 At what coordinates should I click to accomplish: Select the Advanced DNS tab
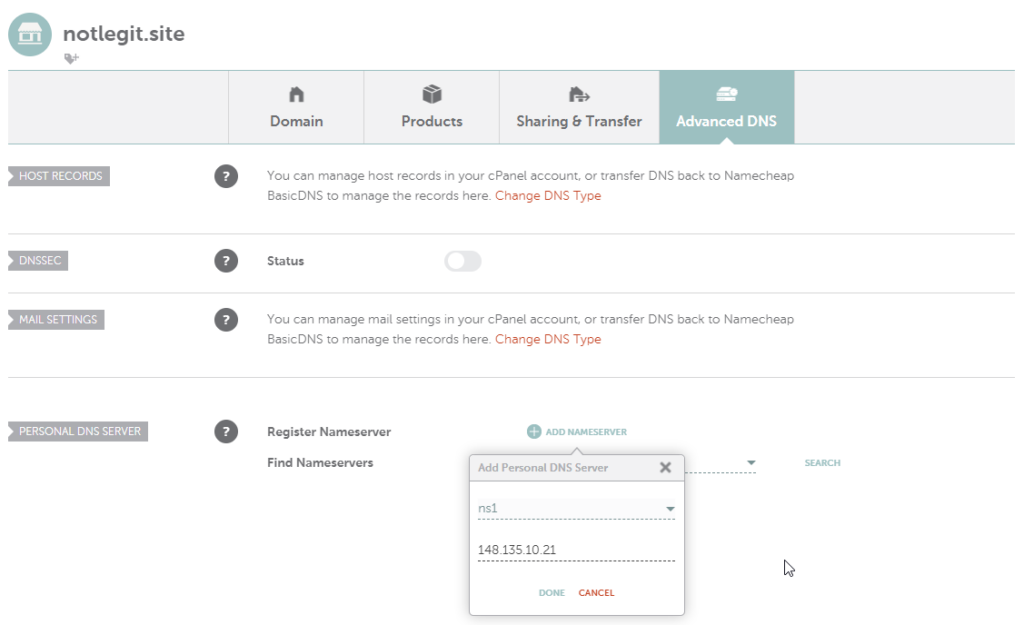(726, 107)
